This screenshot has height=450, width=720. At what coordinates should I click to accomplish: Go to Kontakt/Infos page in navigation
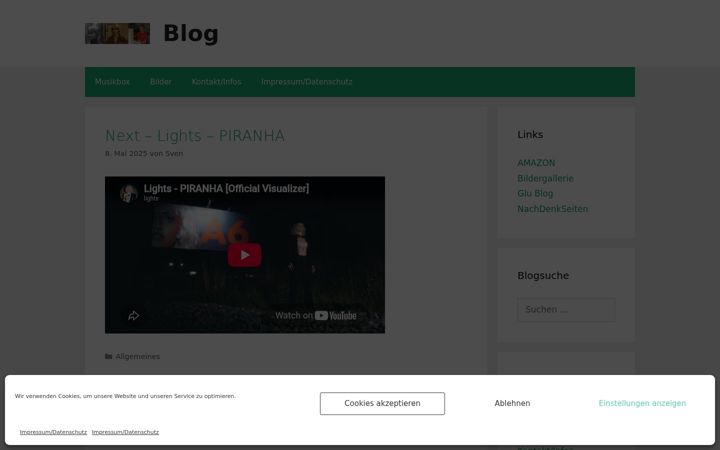[x=216, y=82]
